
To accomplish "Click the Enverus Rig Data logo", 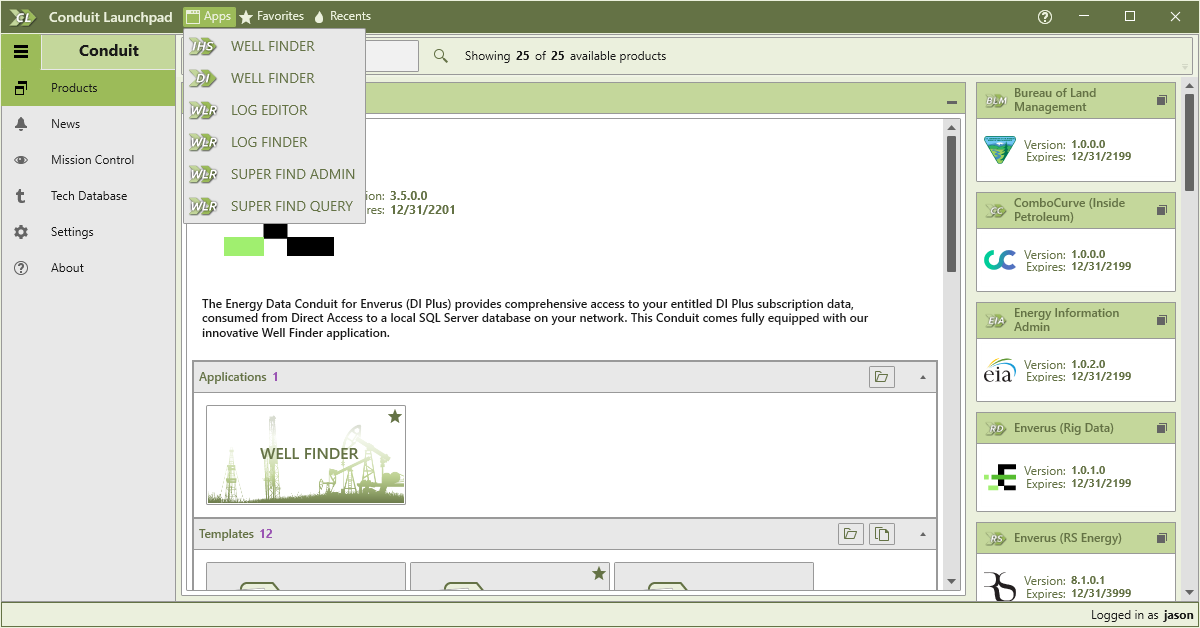I will pos(1000,478).
